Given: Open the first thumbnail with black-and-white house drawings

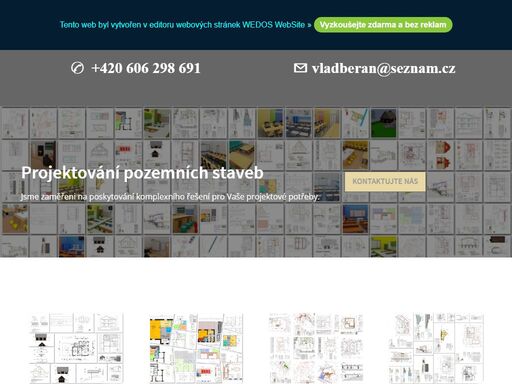Looking at the screenshot, I should (76, 348).
